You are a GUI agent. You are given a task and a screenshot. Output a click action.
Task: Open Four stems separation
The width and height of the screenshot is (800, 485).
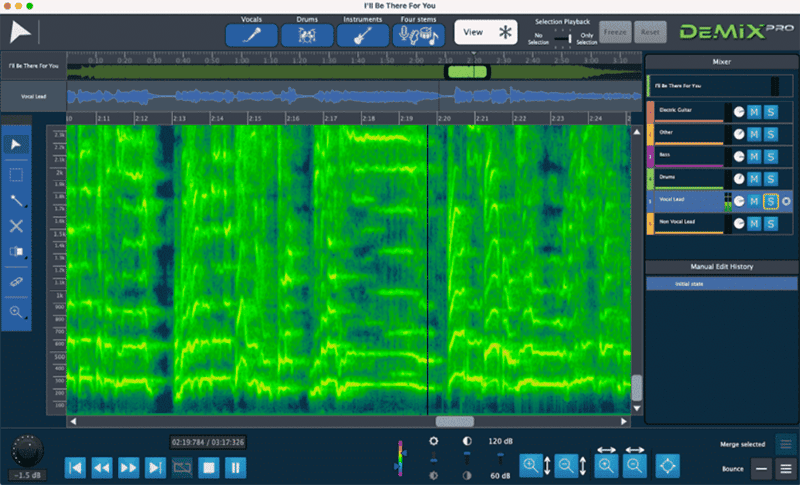418,36
